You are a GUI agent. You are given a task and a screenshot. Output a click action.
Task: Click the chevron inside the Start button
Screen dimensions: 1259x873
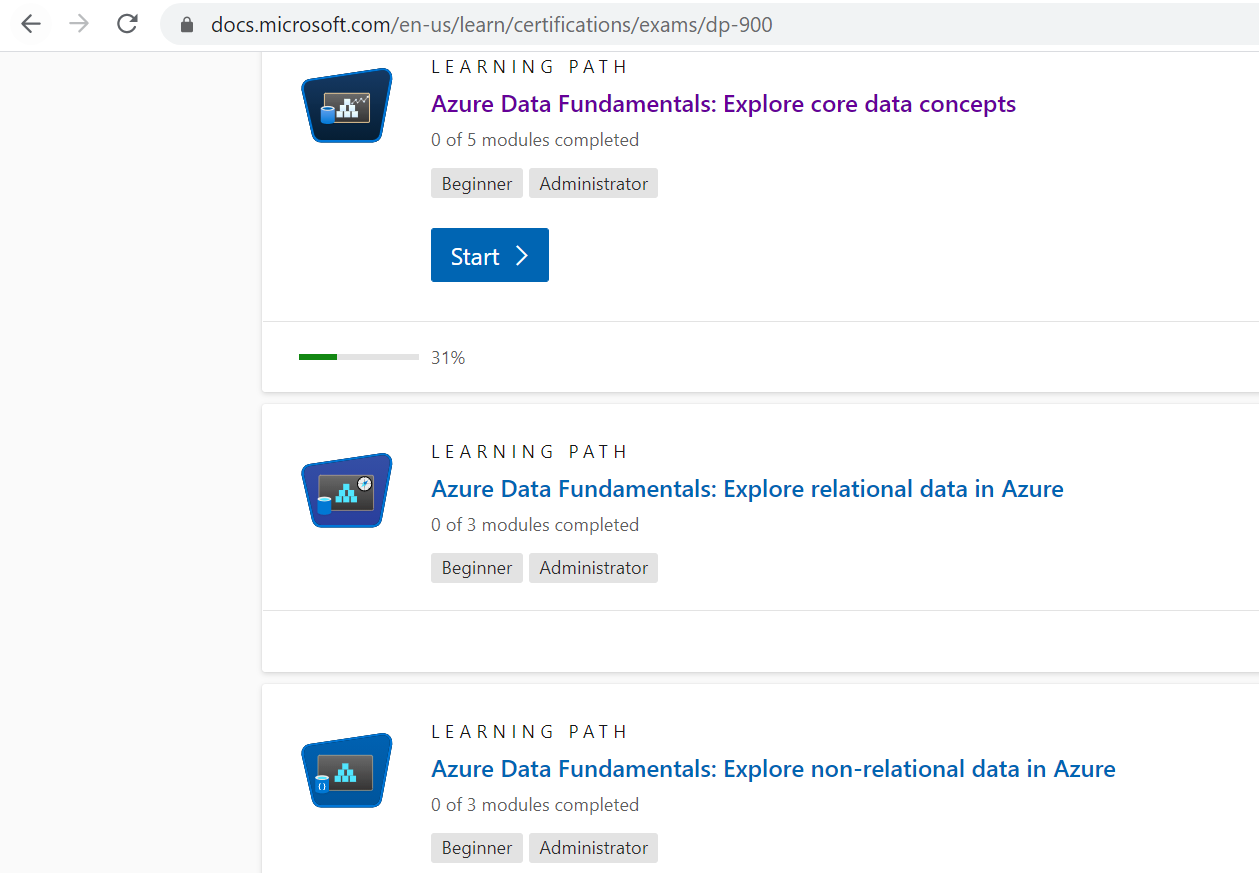click(x=521, y=256)
